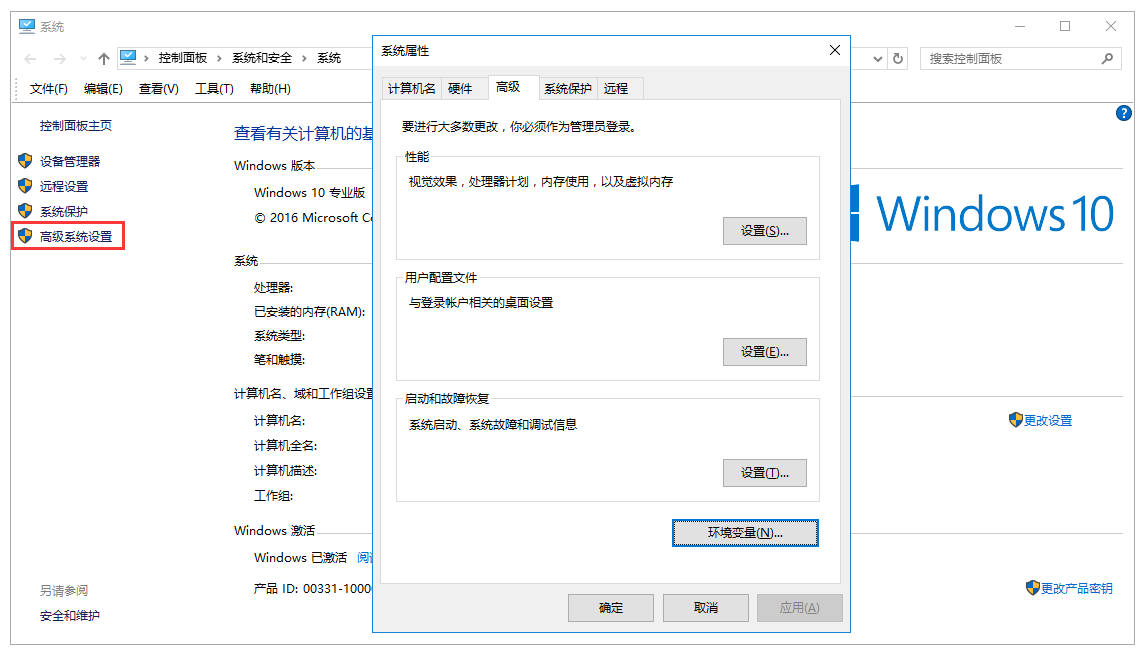Click the 环境变量(N)... button

(745, 533)
